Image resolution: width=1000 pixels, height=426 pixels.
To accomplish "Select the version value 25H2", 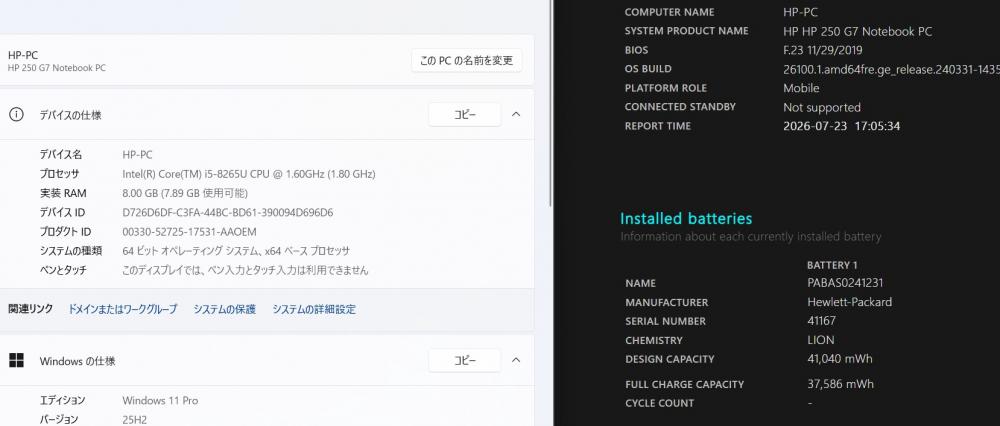I will (x=135, y=420).
